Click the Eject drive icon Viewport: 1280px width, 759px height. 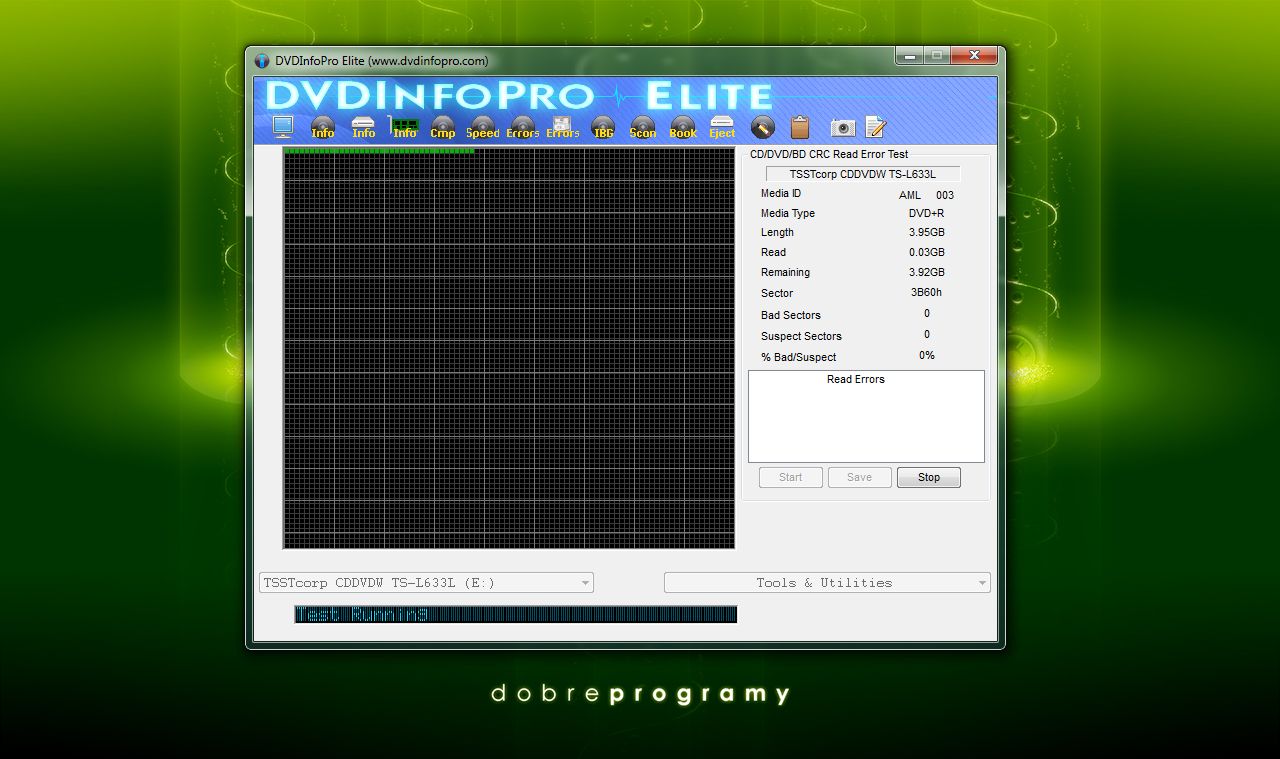pyautogui.click(x=722, y=127)
